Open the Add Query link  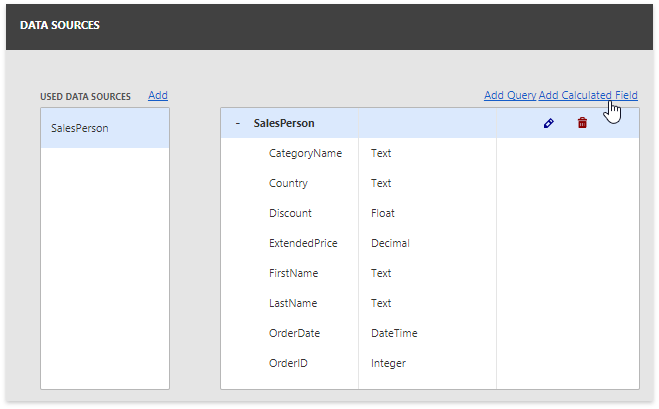point(510,96)
